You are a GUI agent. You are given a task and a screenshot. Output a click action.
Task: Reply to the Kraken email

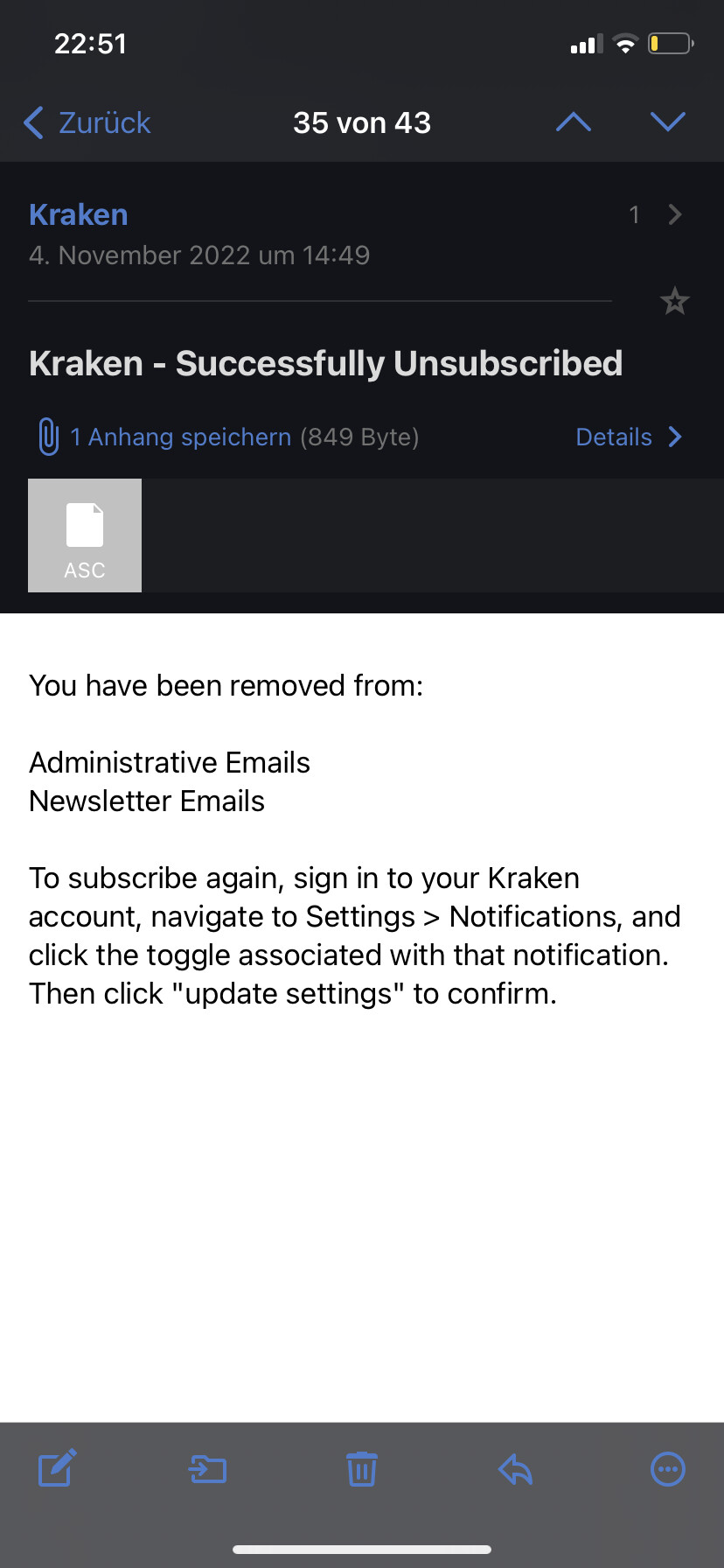516,1469
